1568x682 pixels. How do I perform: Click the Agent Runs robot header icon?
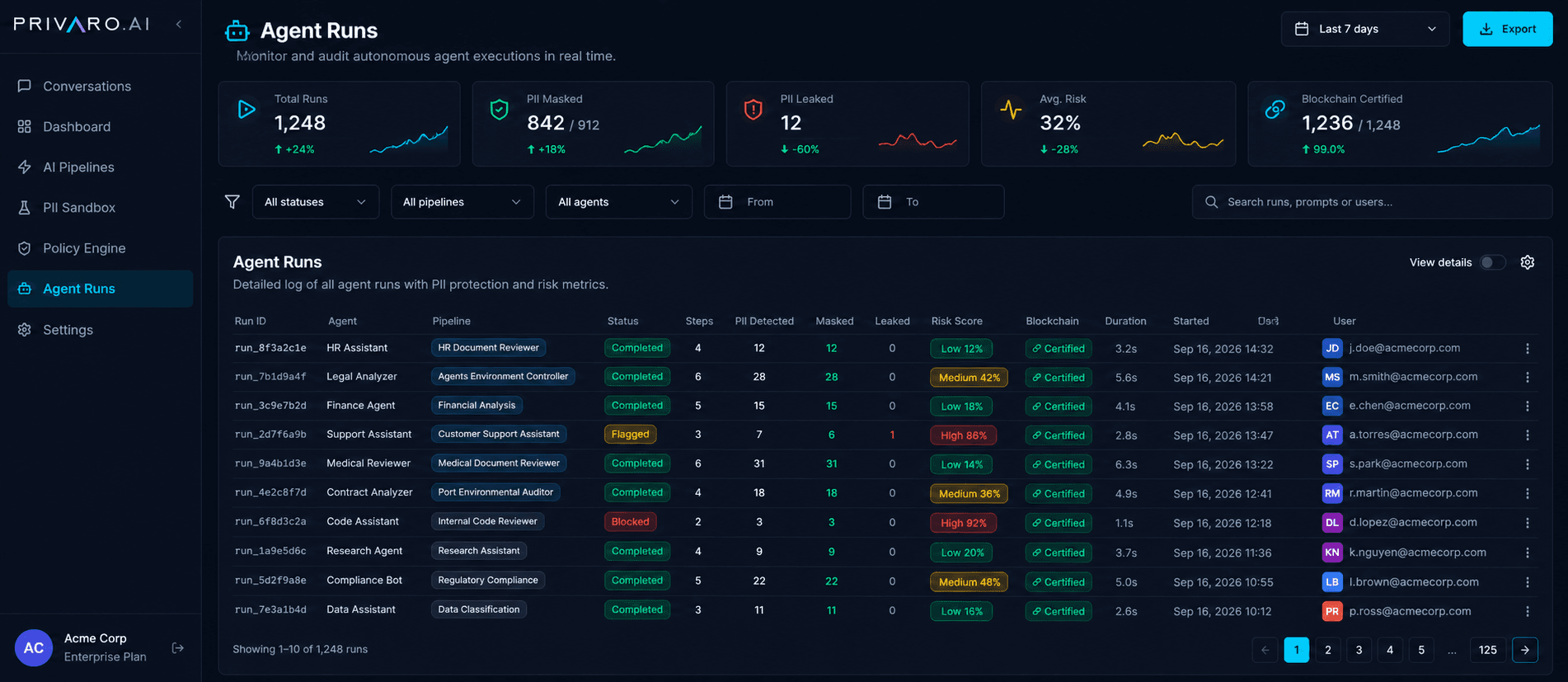pyautogui.click(x=237, y=31)
